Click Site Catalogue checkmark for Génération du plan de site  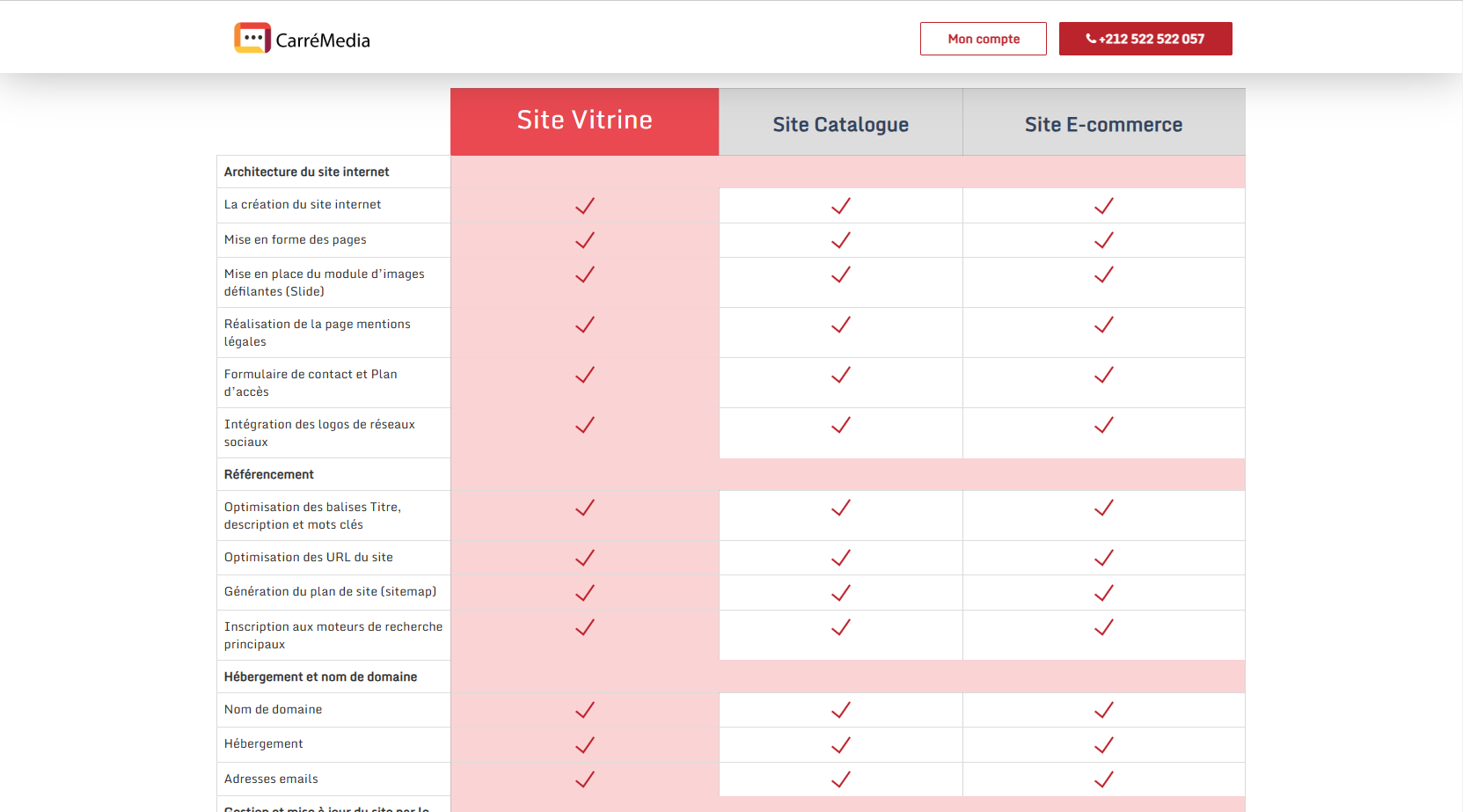(x=841, y=593)
